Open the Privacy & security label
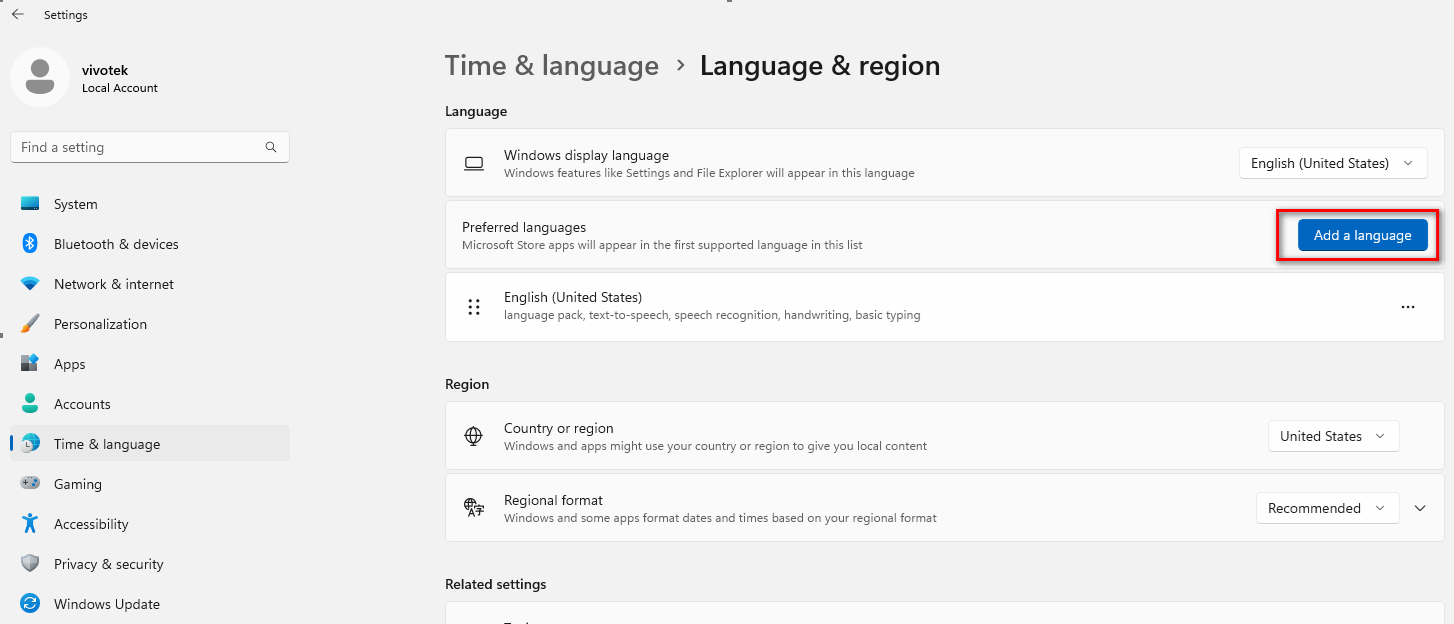Image resolution: width=1454 pixels, height=624 pixels. 108,564
